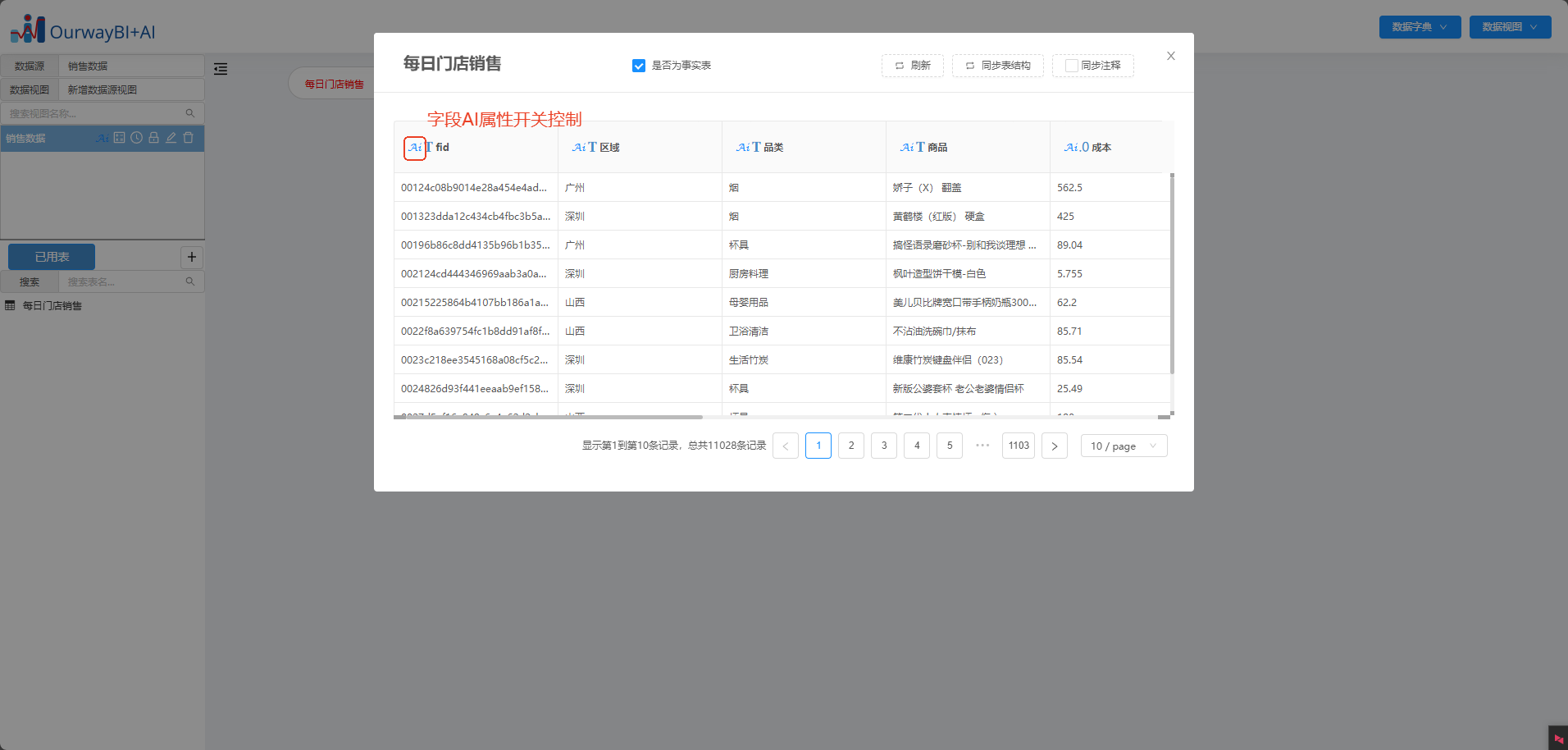Go to page 3 of records
Viewport: 1568px width, 750px height.
point(883,446)
